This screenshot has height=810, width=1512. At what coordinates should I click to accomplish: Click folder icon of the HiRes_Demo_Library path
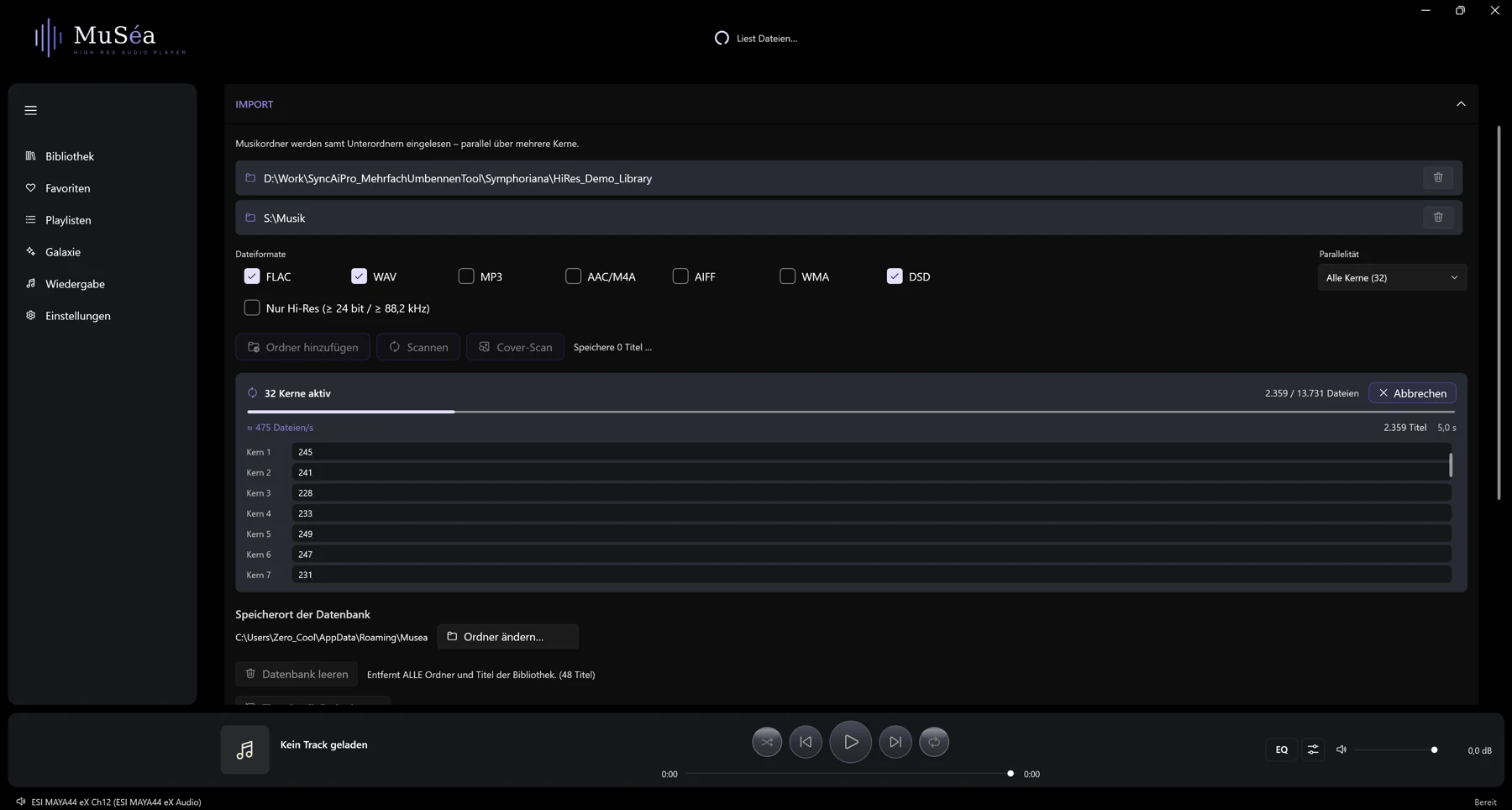click(x=250, y=178)
